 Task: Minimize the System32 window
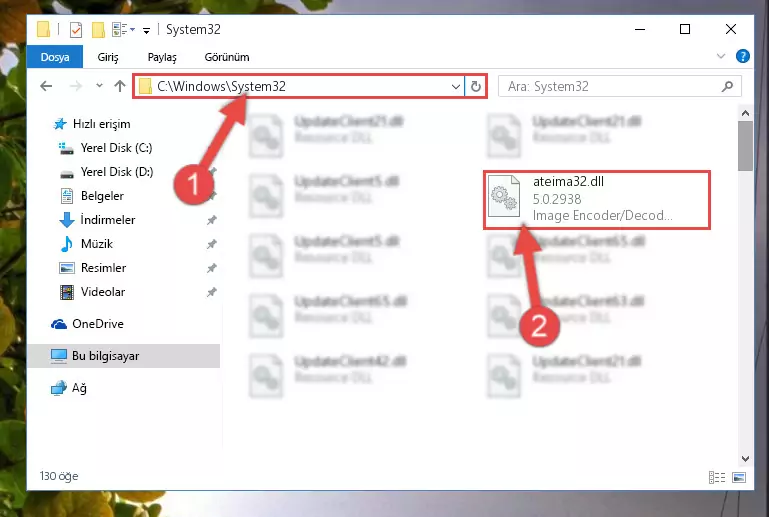pyautogui.click(x=640, y=29)
